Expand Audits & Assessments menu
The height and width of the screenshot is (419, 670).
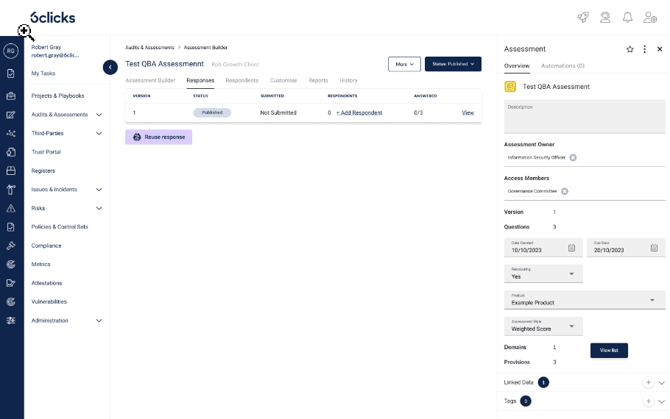(98, 115)
